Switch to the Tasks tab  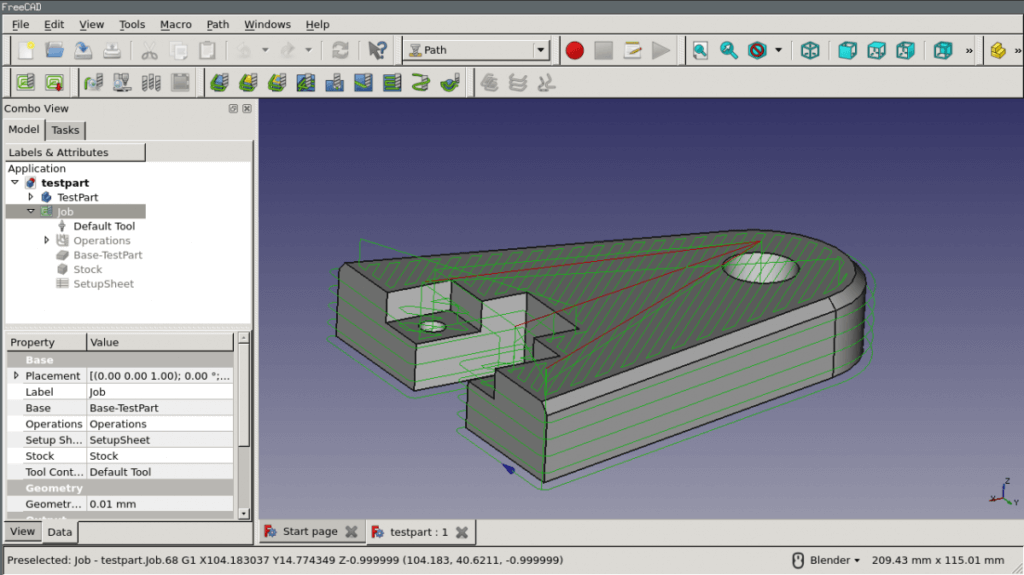click(65, 130)
